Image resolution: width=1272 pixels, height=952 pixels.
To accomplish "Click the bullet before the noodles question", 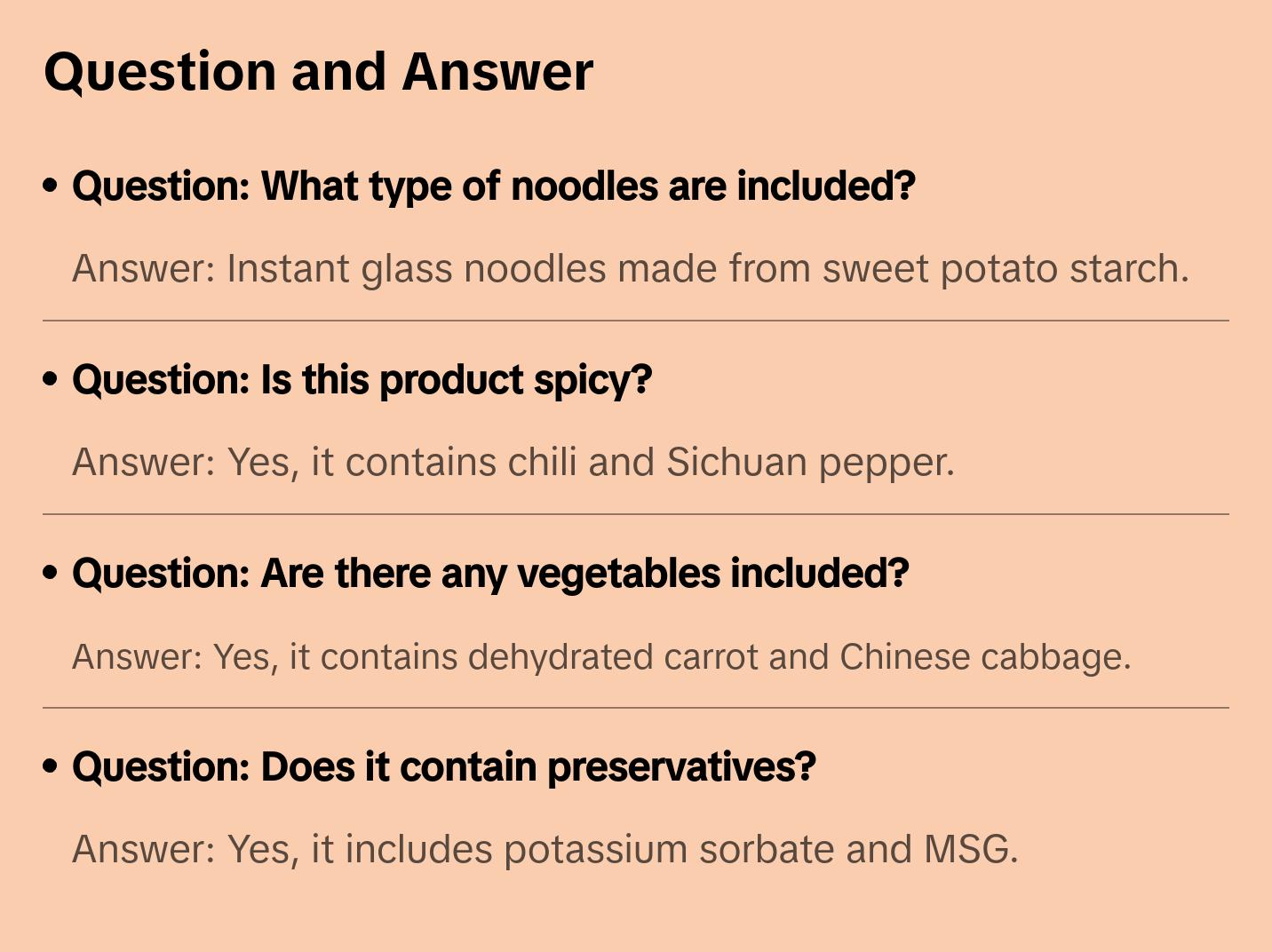I will point(51,186).
